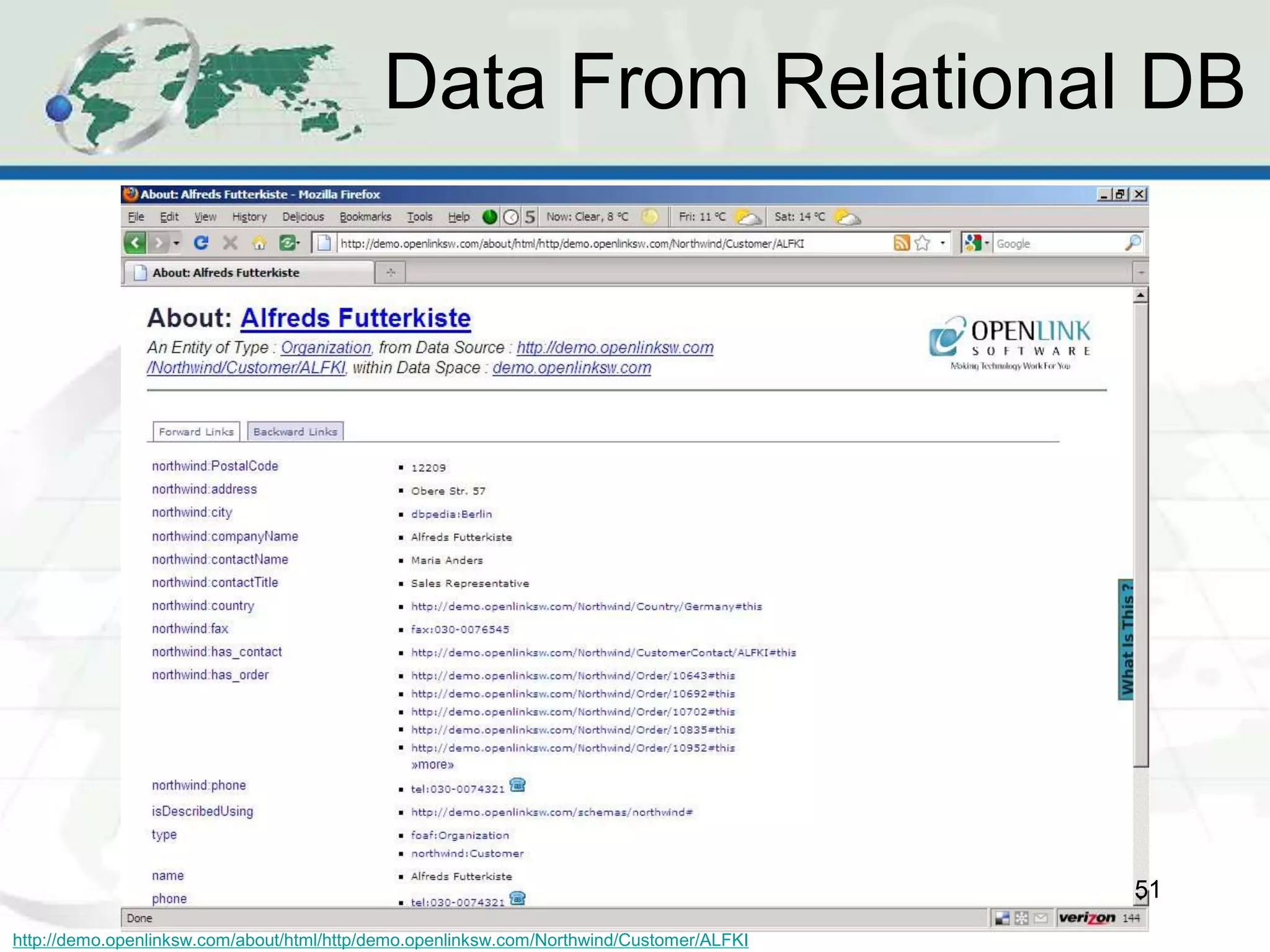This screenshot has height=952, width=1270.
Task: Switch to the Forward Links tab
Action: pyautogui.click(x=196, y=431)
